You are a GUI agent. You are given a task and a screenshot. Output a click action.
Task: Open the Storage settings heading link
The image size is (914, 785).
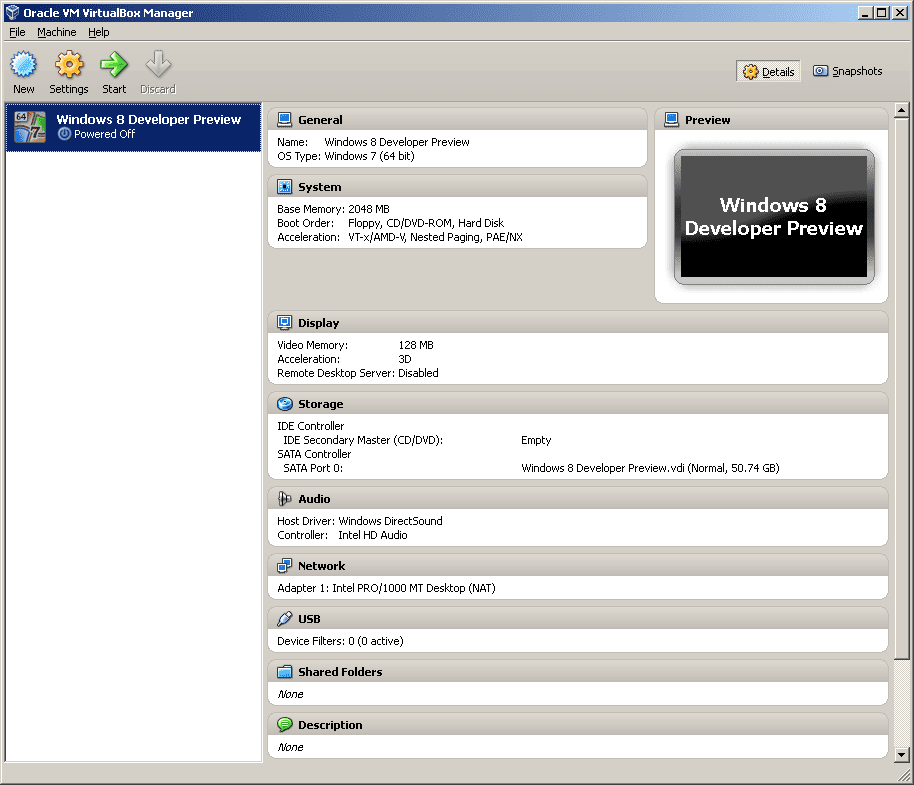tap(321, 404)
